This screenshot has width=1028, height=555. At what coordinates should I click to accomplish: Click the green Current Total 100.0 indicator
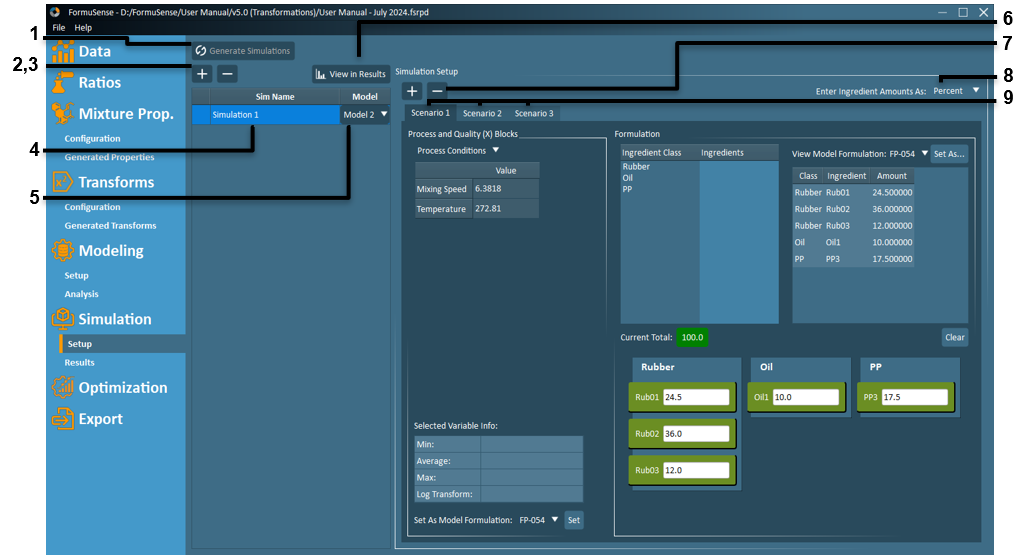click(692, 337)
